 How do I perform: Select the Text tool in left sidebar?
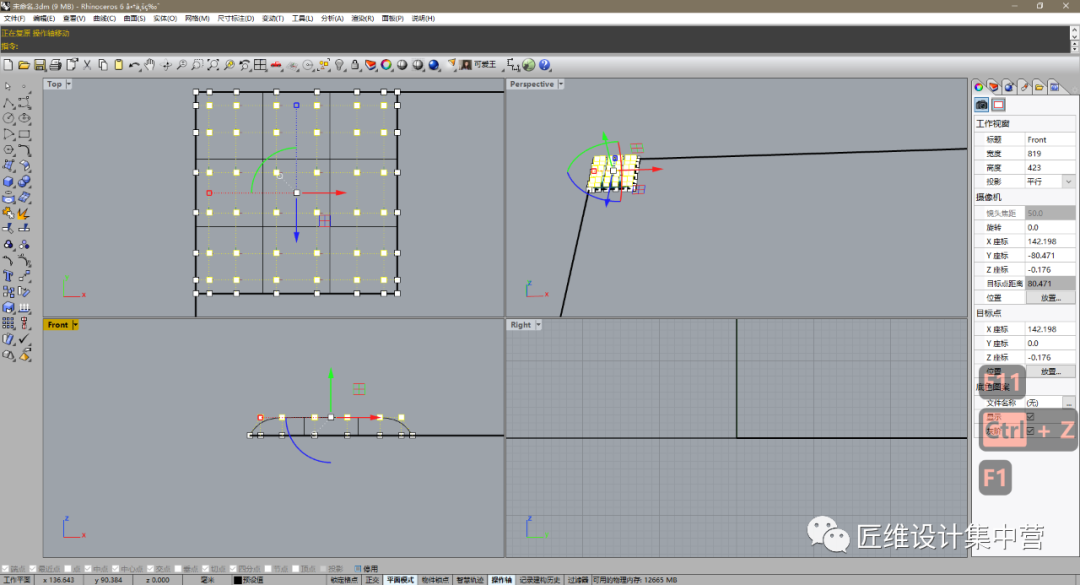click(x=8, y=276)
